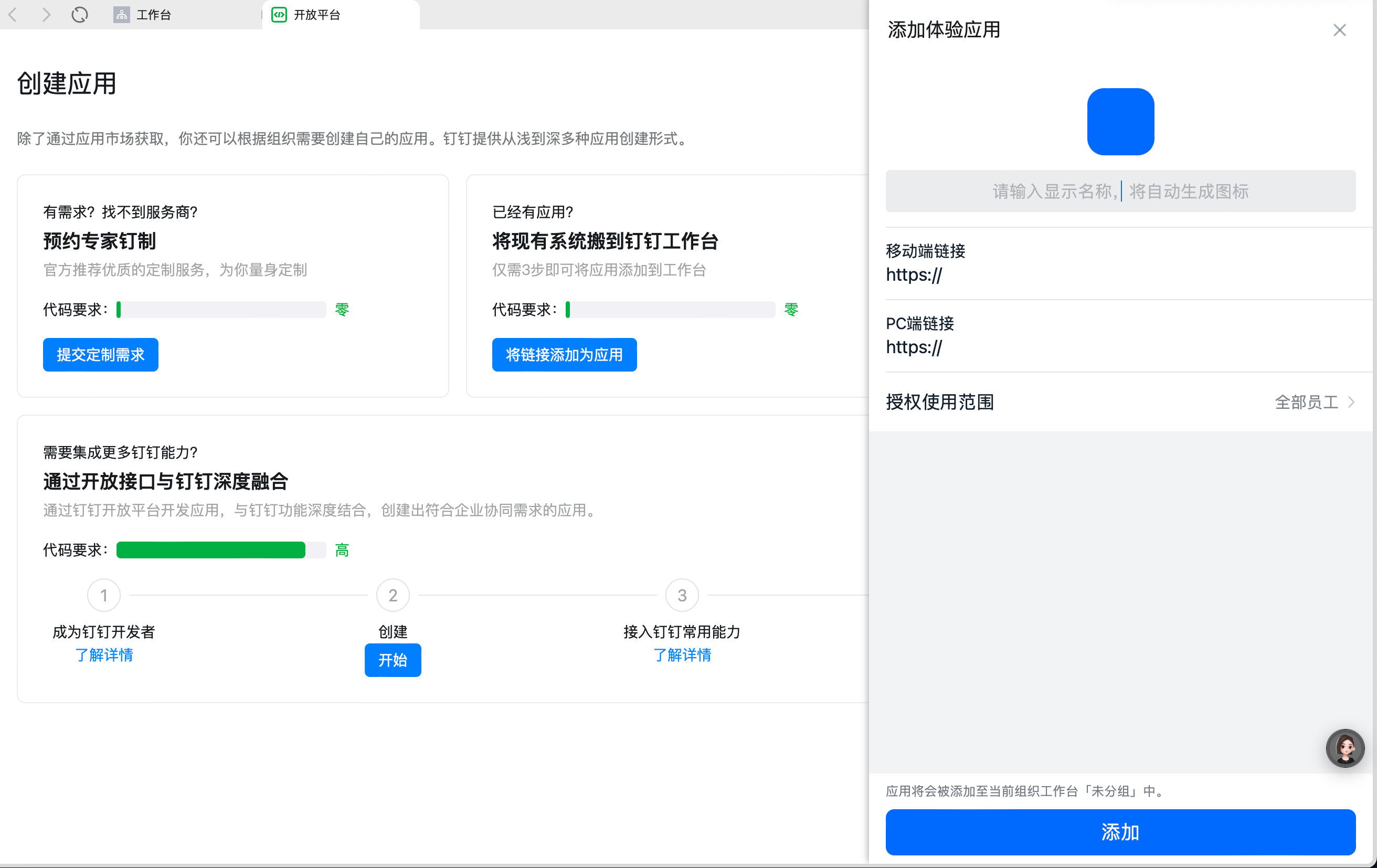Click code requirement bar in 预约专家钉制 card
Image resolution: width=1377 pixels, height=868 pixels.
(x=221, y=309)
